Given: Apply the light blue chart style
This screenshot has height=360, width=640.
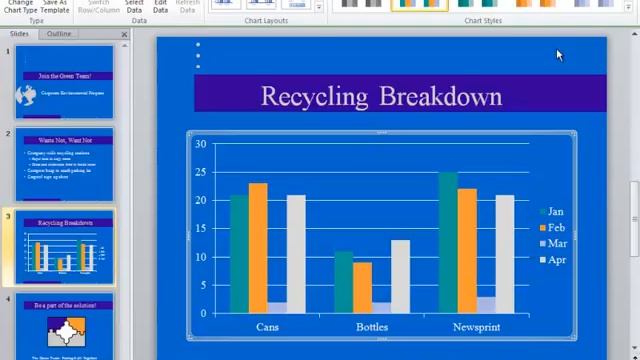Looking at the screenshot, I should tap(593, 4).
